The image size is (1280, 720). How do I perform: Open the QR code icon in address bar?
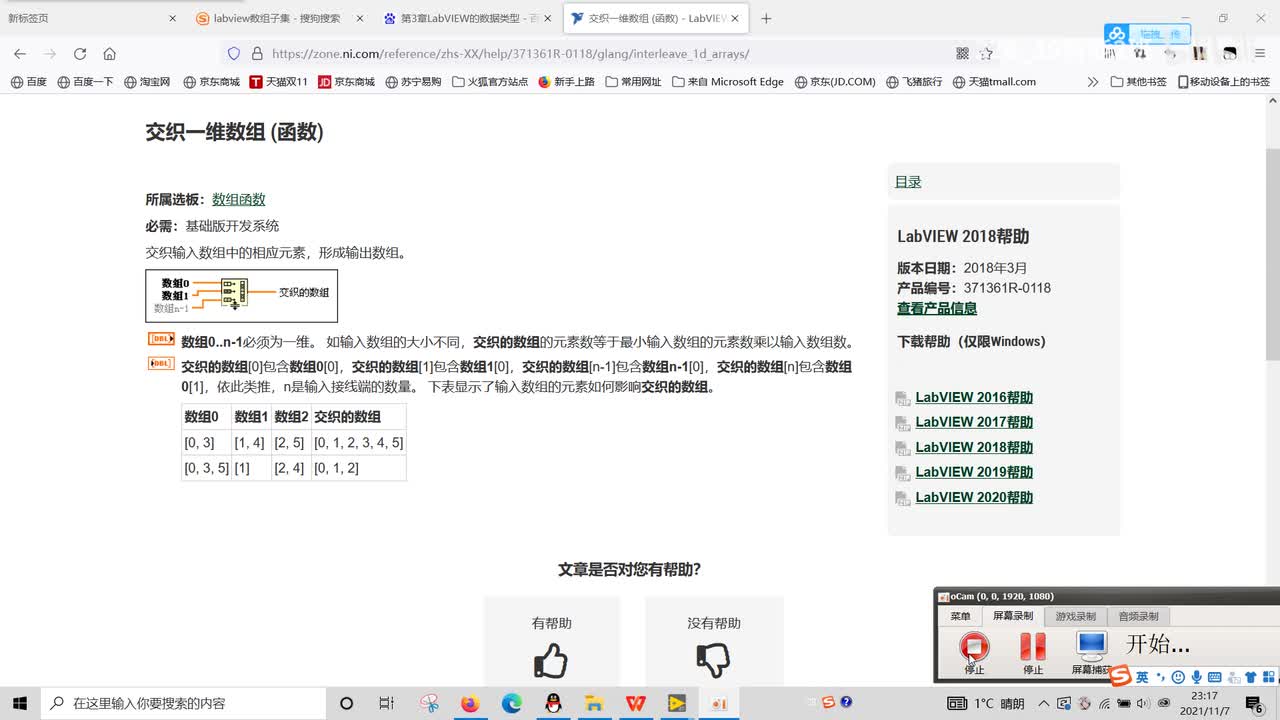coord(962,54)
